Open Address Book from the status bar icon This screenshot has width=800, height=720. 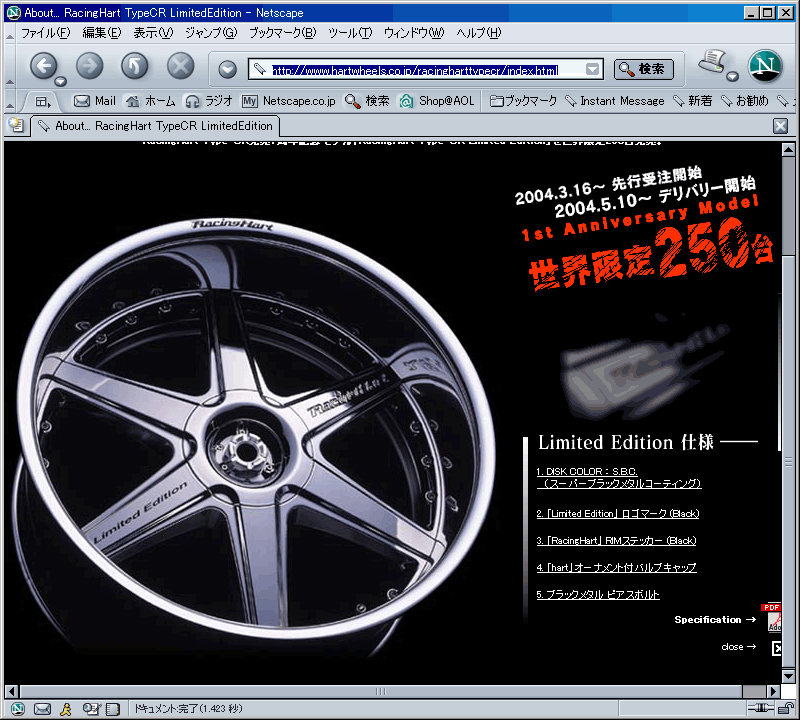(x=113, y=709)
